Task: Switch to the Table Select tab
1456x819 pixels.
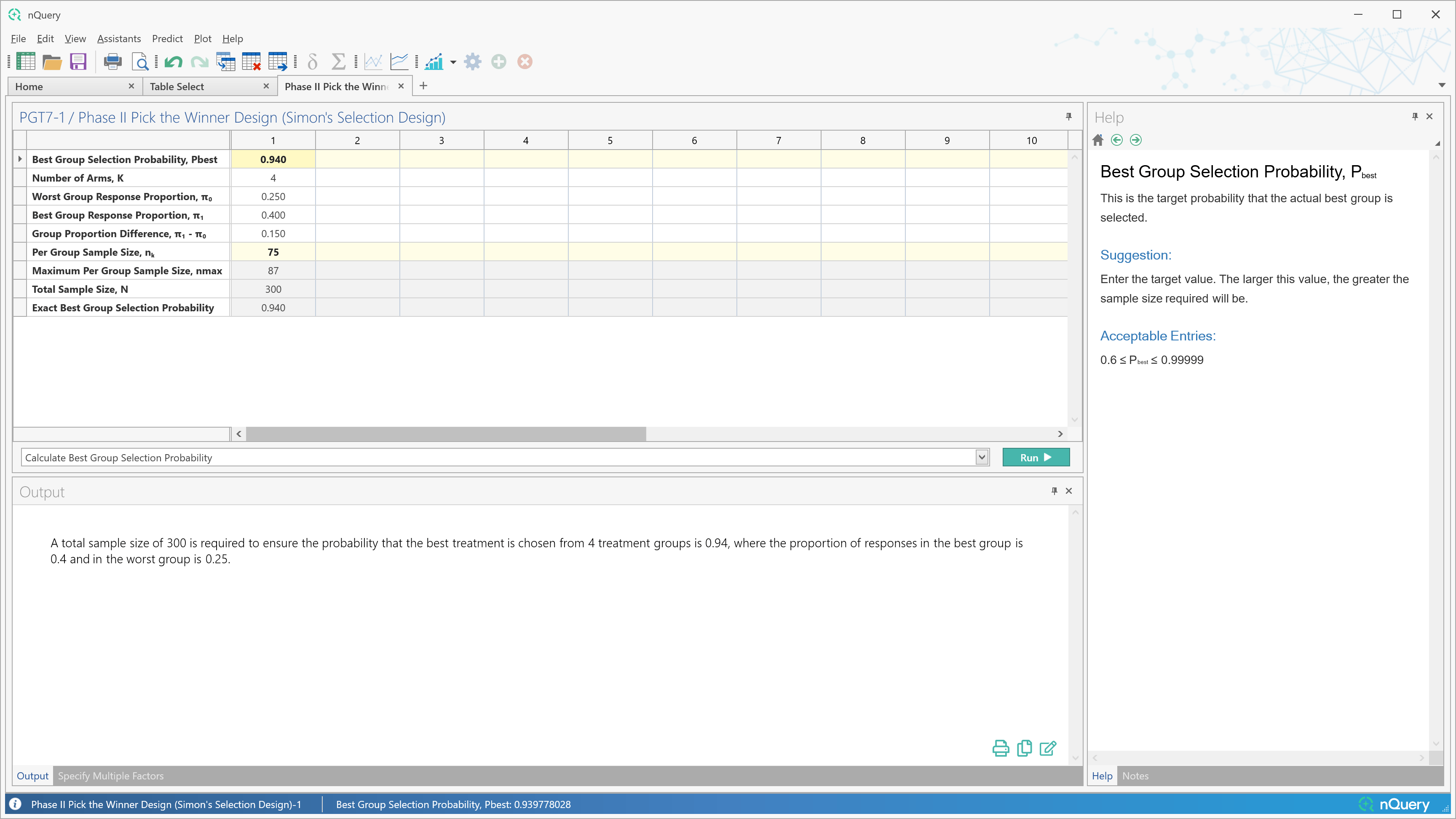Action: click(x=177, y=86)
